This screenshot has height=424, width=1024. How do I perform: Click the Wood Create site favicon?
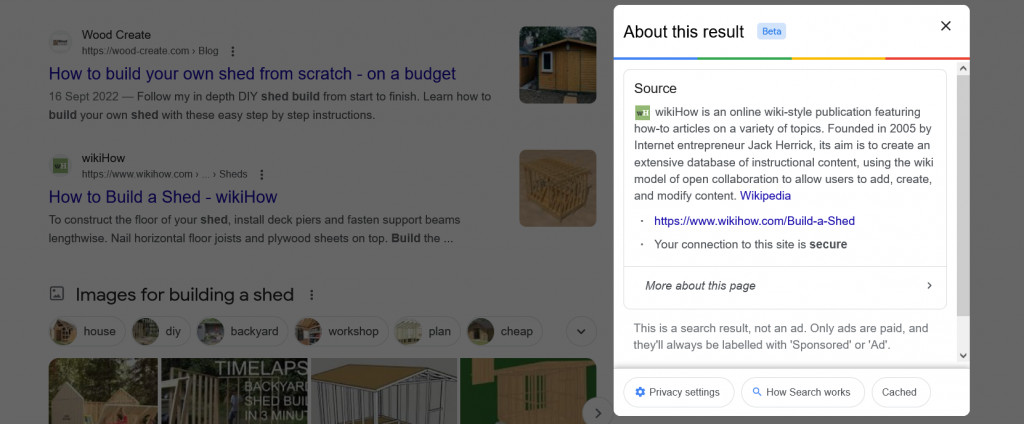[x=60, y=42]
